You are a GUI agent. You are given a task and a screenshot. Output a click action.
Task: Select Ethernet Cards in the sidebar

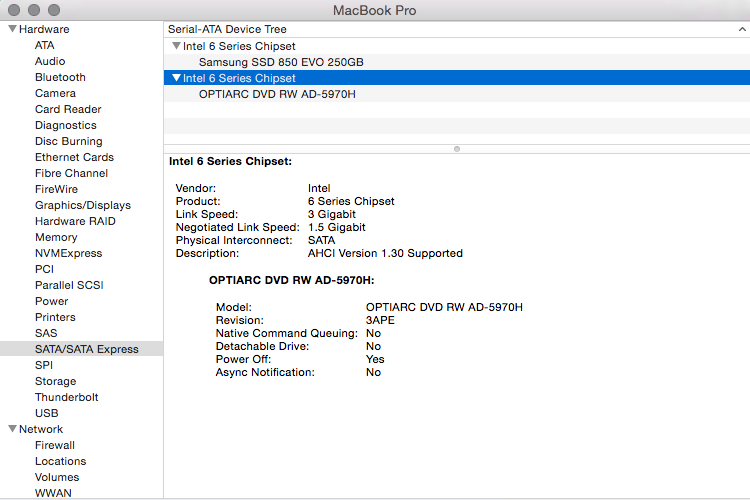pyautogui.click(x=74, y=157)
